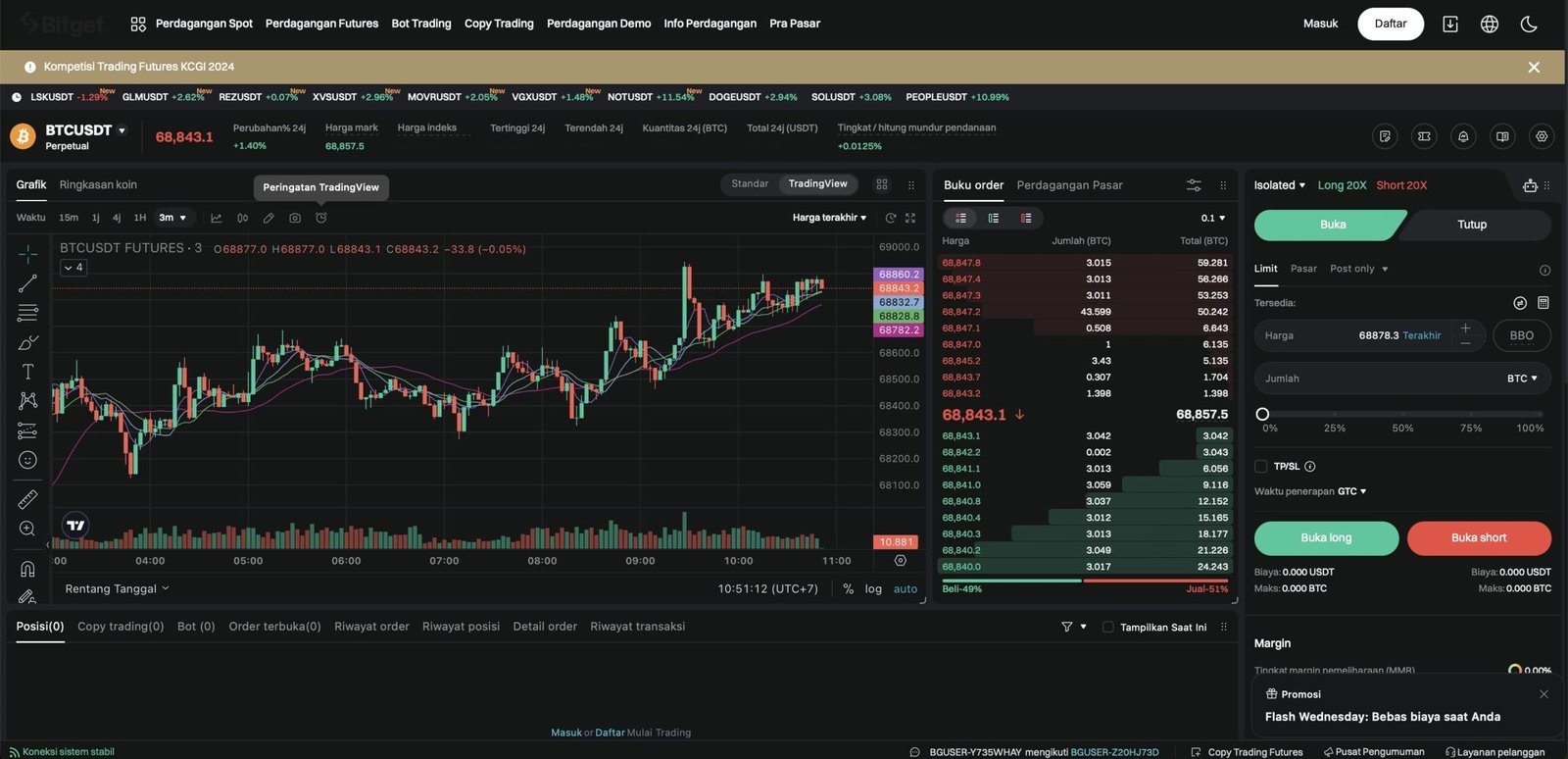Click the zoom in tool
Screen dimensions: 1568x759
27,529
